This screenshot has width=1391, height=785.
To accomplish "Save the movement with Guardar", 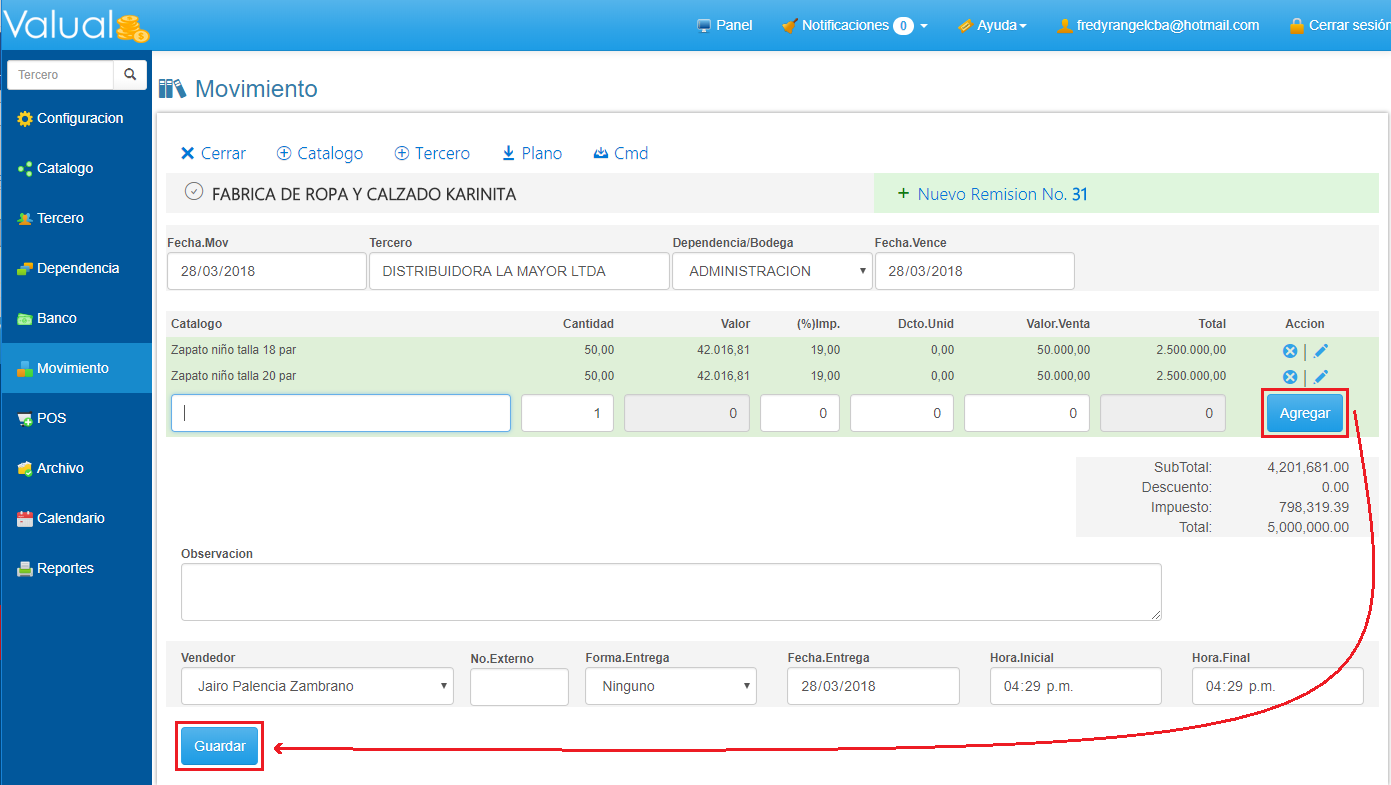I will pos(220,747).
